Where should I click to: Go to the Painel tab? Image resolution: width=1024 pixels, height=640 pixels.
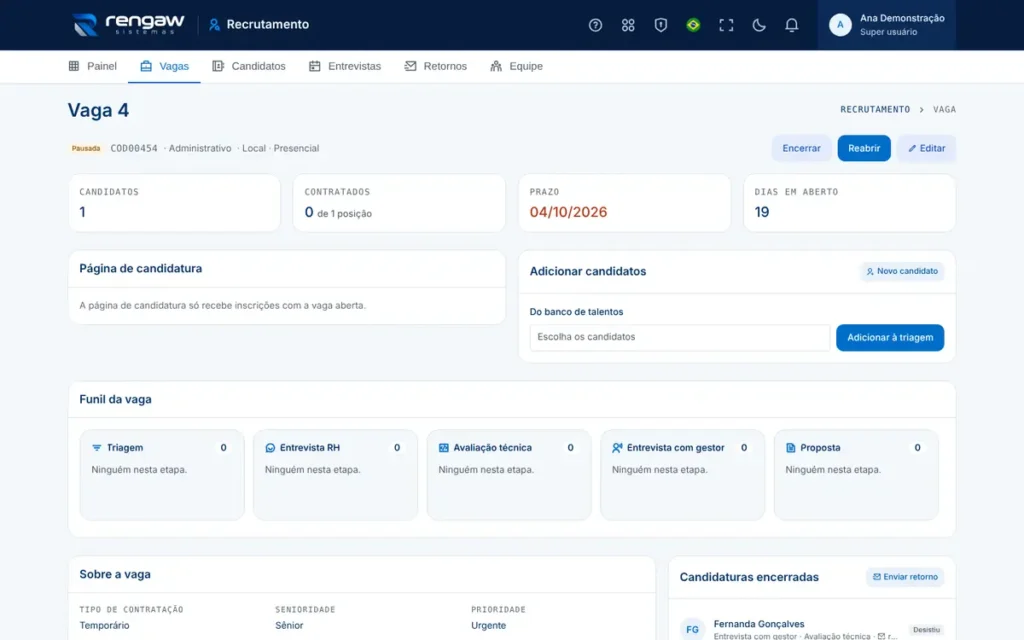point(93,66)
